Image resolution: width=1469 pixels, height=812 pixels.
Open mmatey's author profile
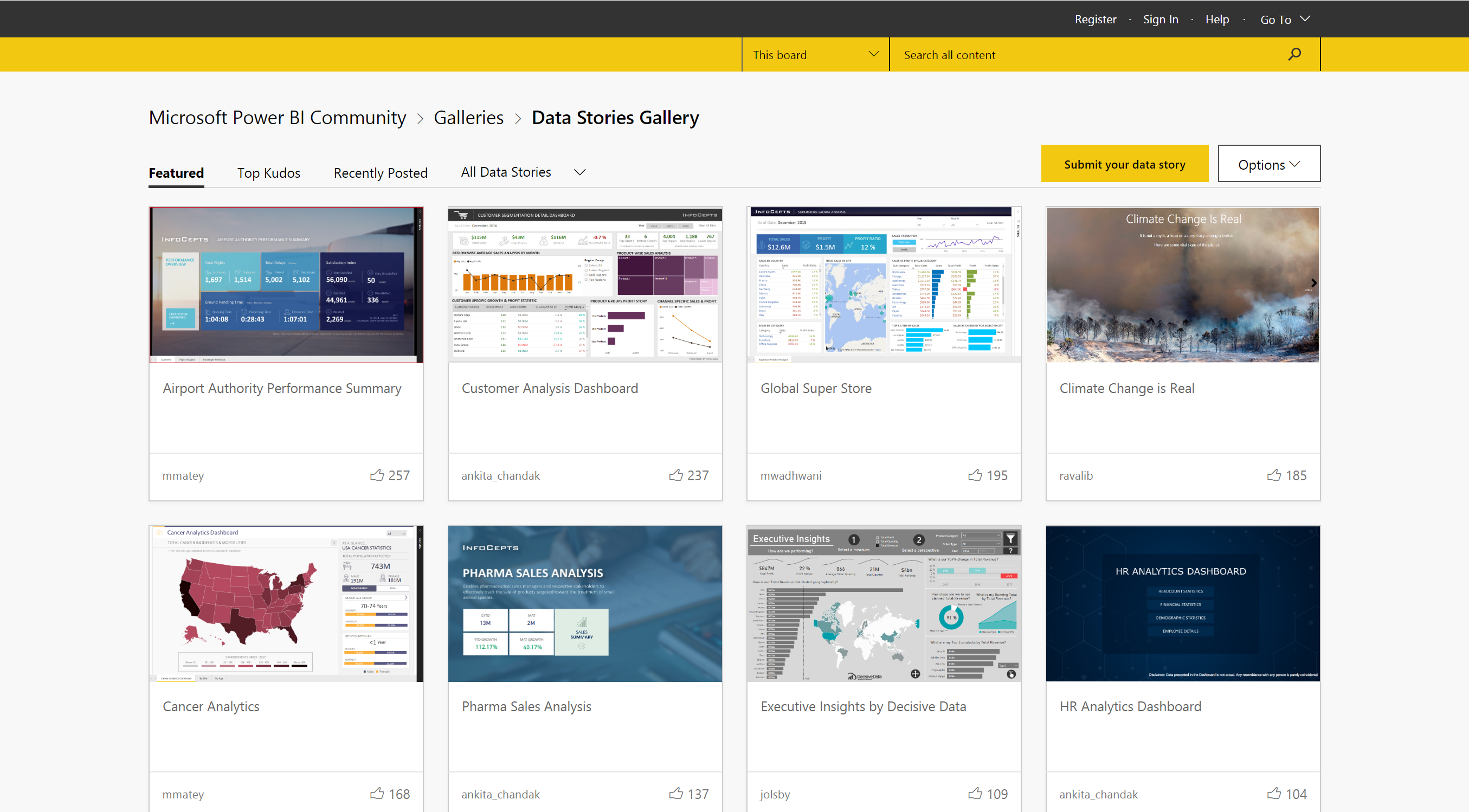point(183,475)
